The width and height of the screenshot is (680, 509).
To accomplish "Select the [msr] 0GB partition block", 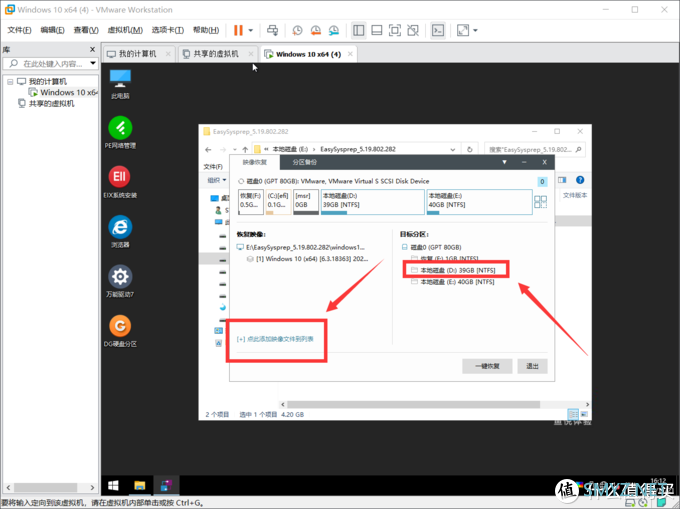I will [306, 202].
